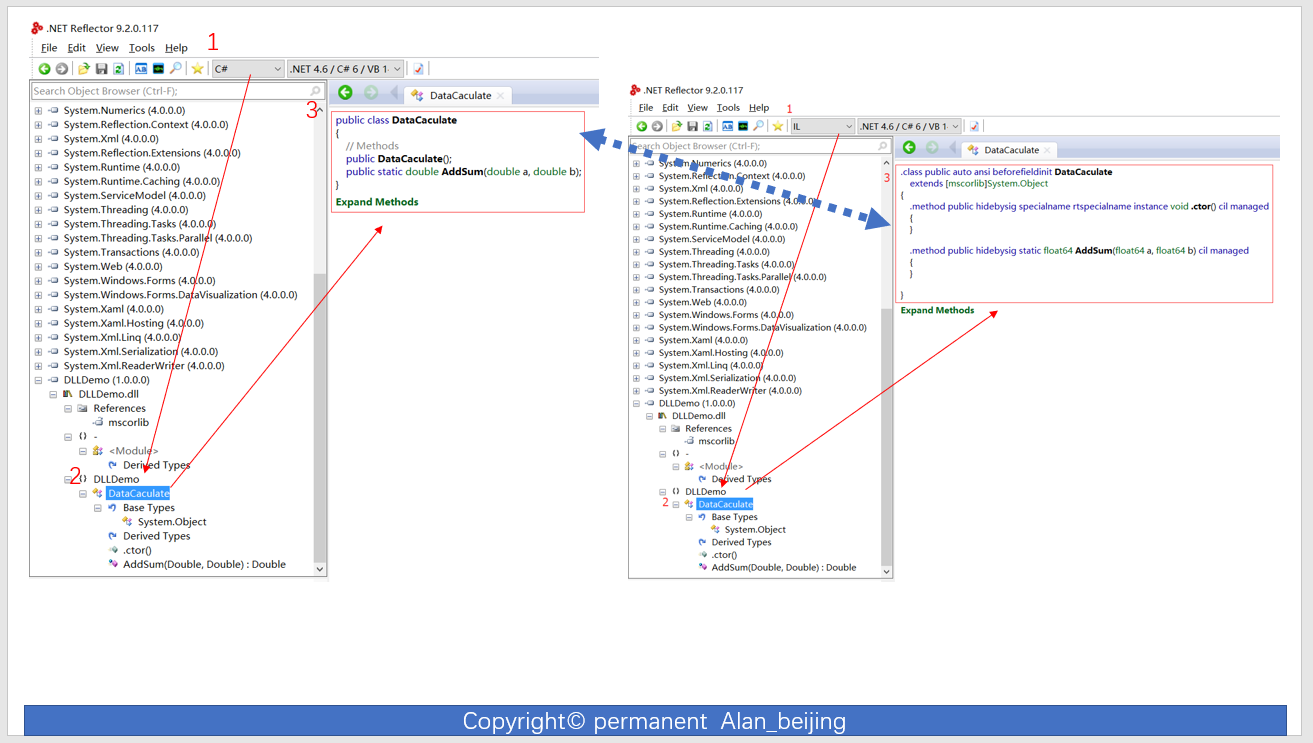Open the IL language dropdown in right window
The width and height of the screenshot is (1313, 743).
pyautogui.click(x=822, y=126)
